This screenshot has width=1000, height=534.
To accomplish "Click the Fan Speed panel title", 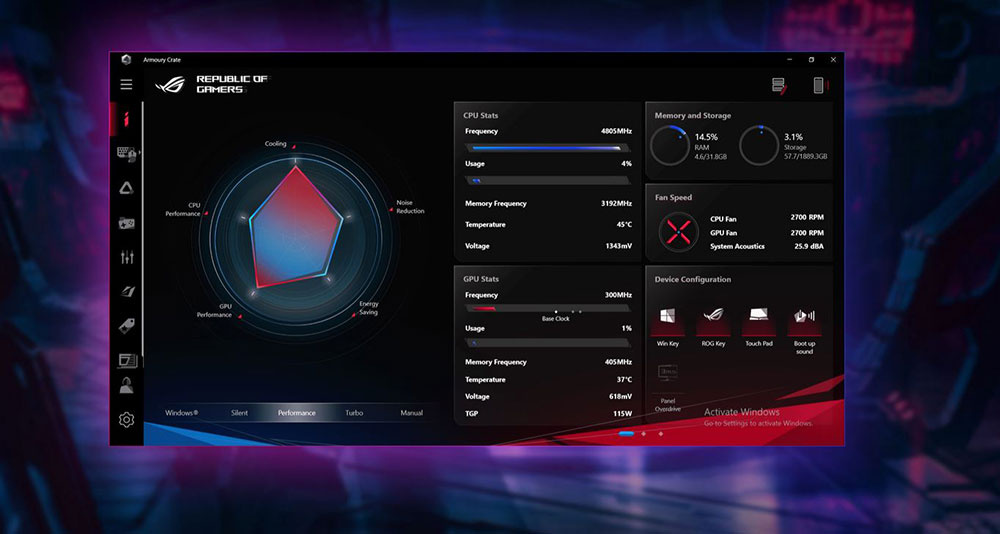I will [x=673, y=198].
